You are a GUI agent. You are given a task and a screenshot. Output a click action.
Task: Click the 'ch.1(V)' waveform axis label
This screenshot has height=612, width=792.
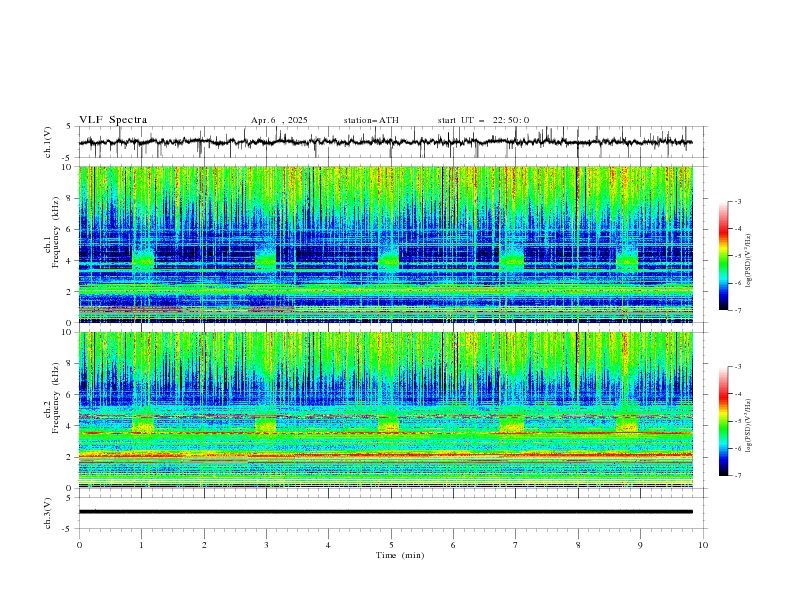point(48,142)
